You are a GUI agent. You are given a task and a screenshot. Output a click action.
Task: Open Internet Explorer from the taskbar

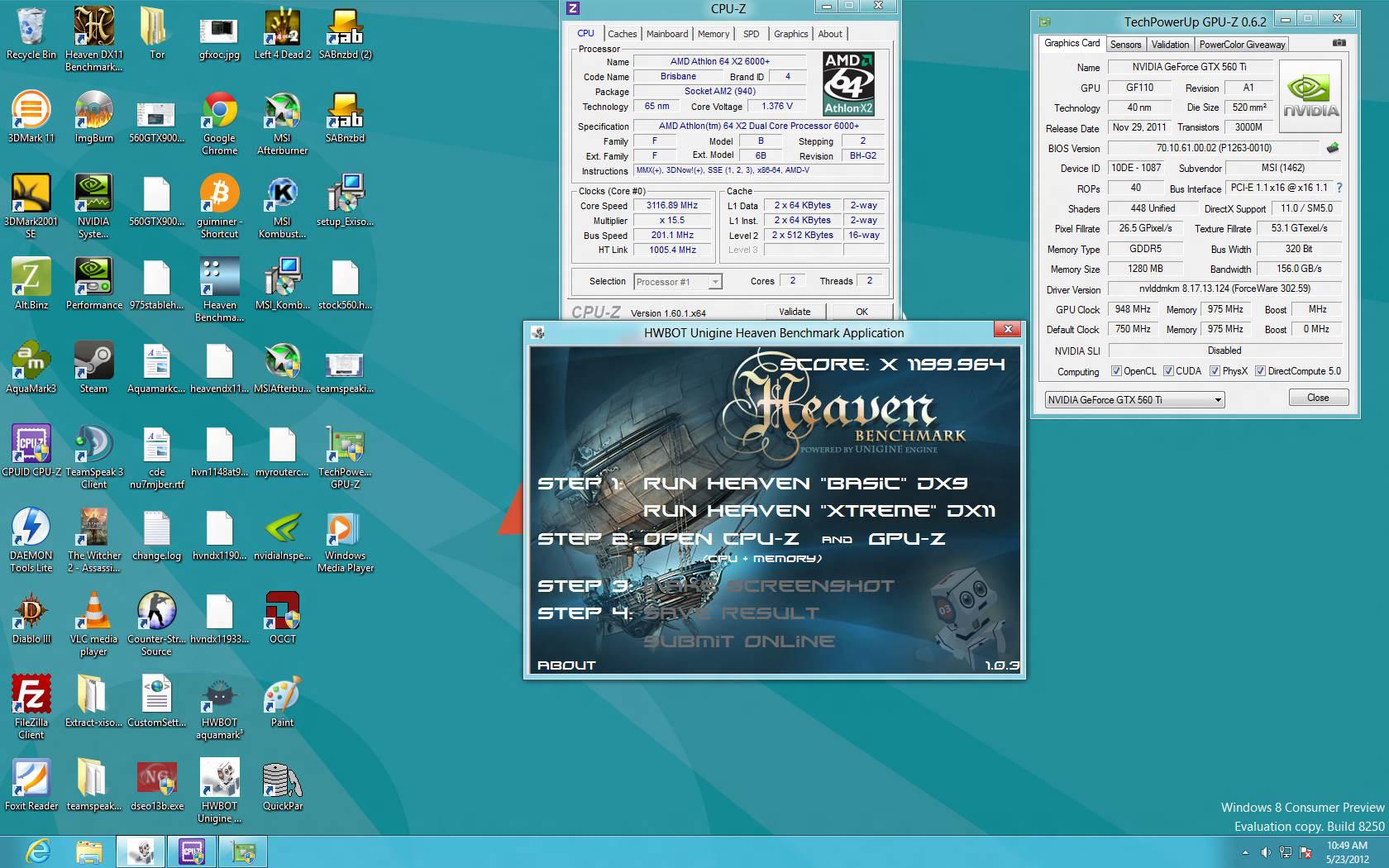38,851
